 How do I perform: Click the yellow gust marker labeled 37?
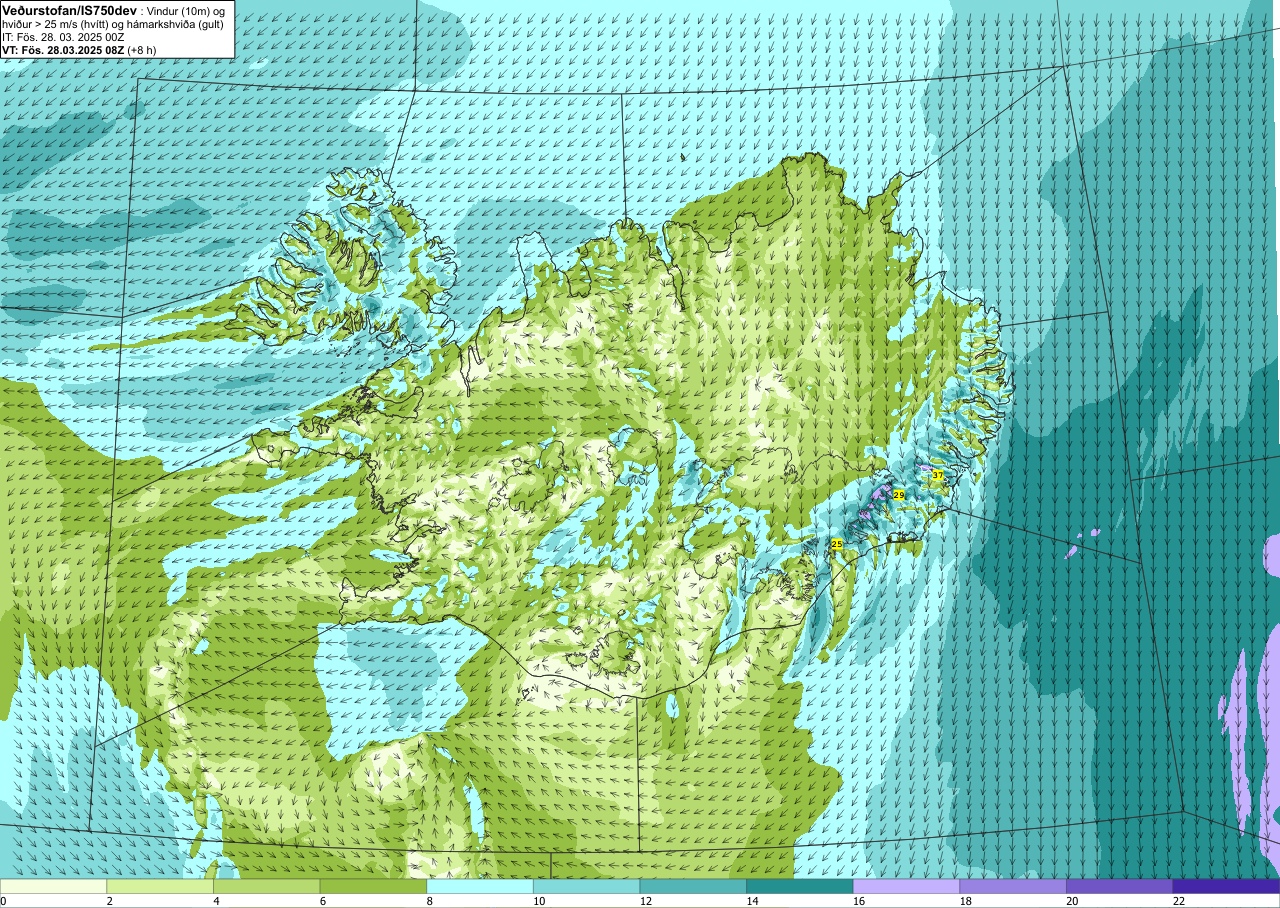pyautogui.click(x=937, y=475)
